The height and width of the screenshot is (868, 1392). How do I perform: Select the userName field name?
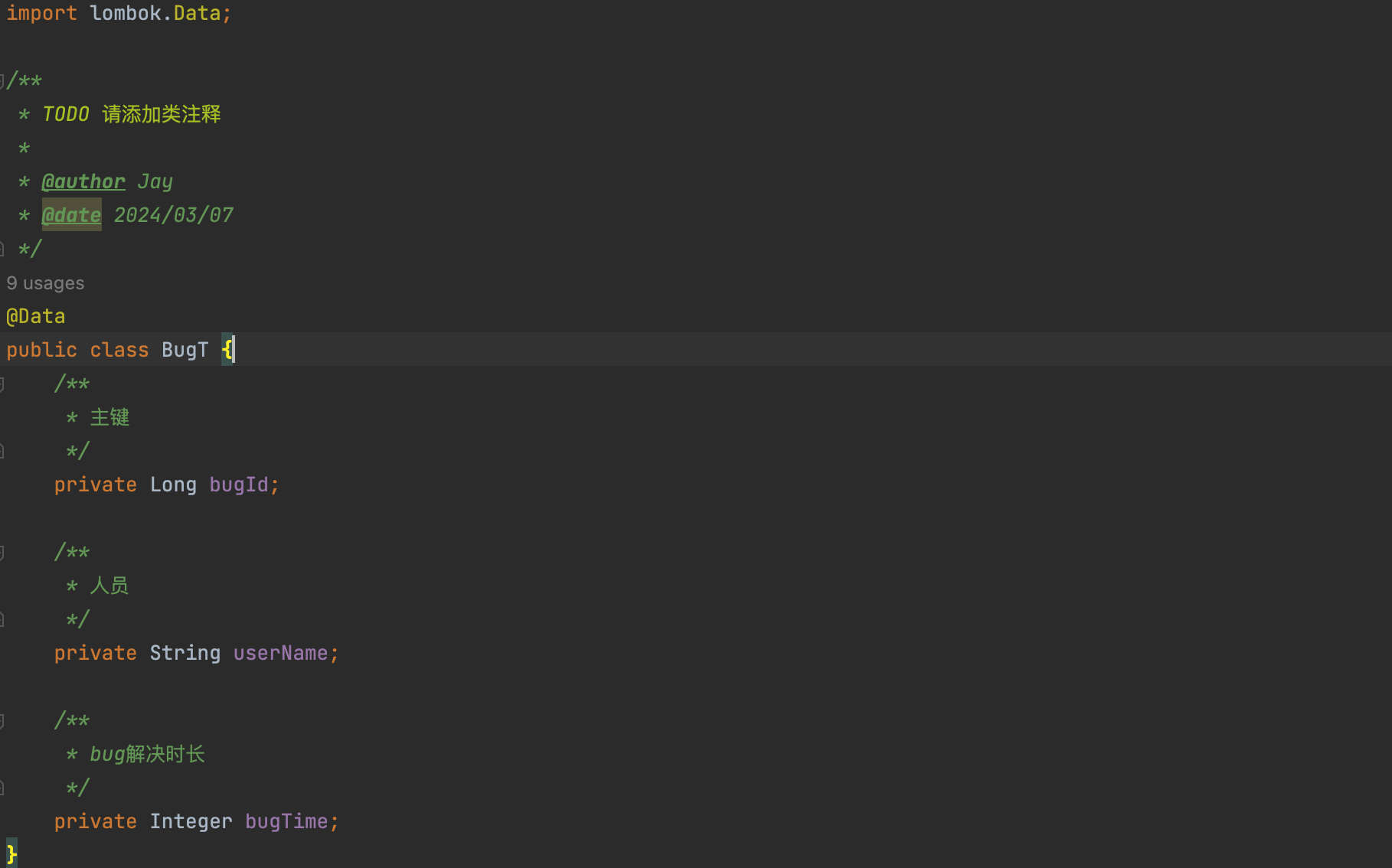click(280, 653)
